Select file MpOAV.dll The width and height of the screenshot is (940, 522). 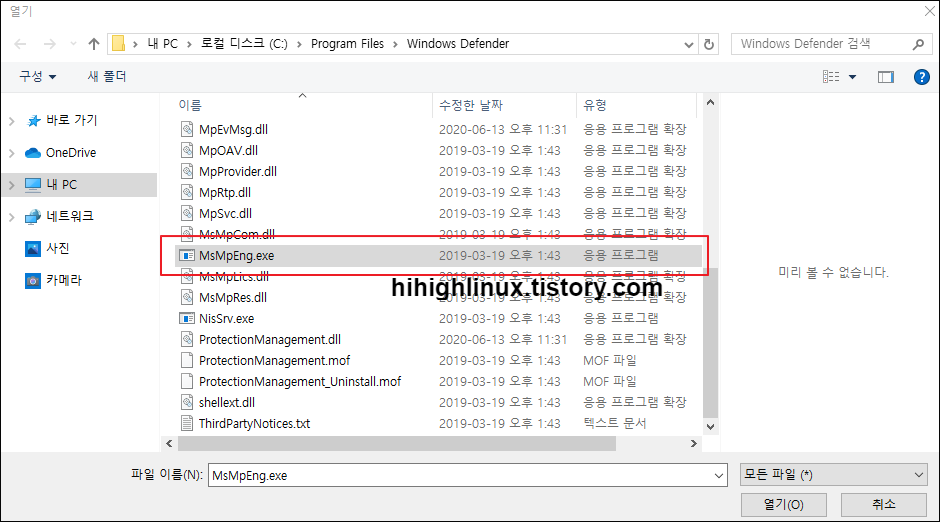228,150
